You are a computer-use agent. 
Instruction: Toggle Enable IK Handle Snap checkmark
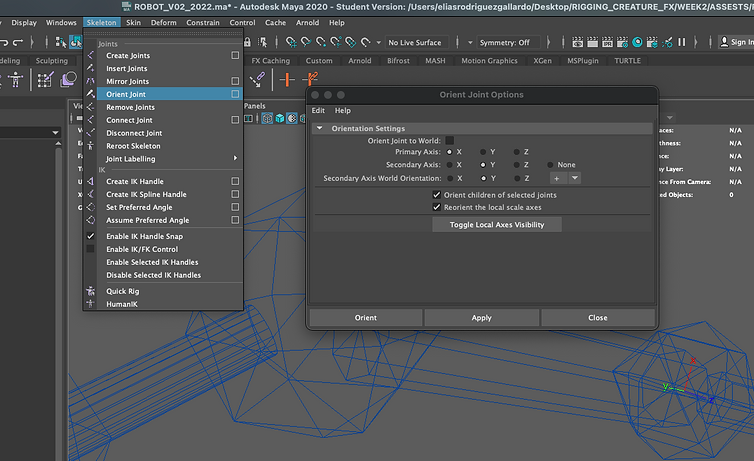click(x=90, y=236)
